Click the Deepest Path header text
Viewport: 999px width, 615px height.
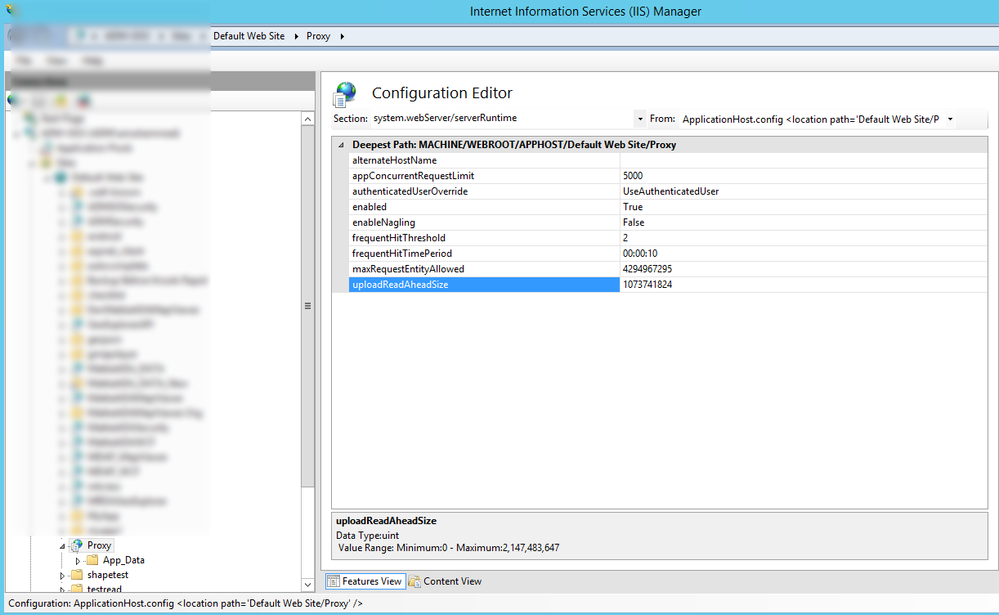pyautogui.click(x=514, y=145)
